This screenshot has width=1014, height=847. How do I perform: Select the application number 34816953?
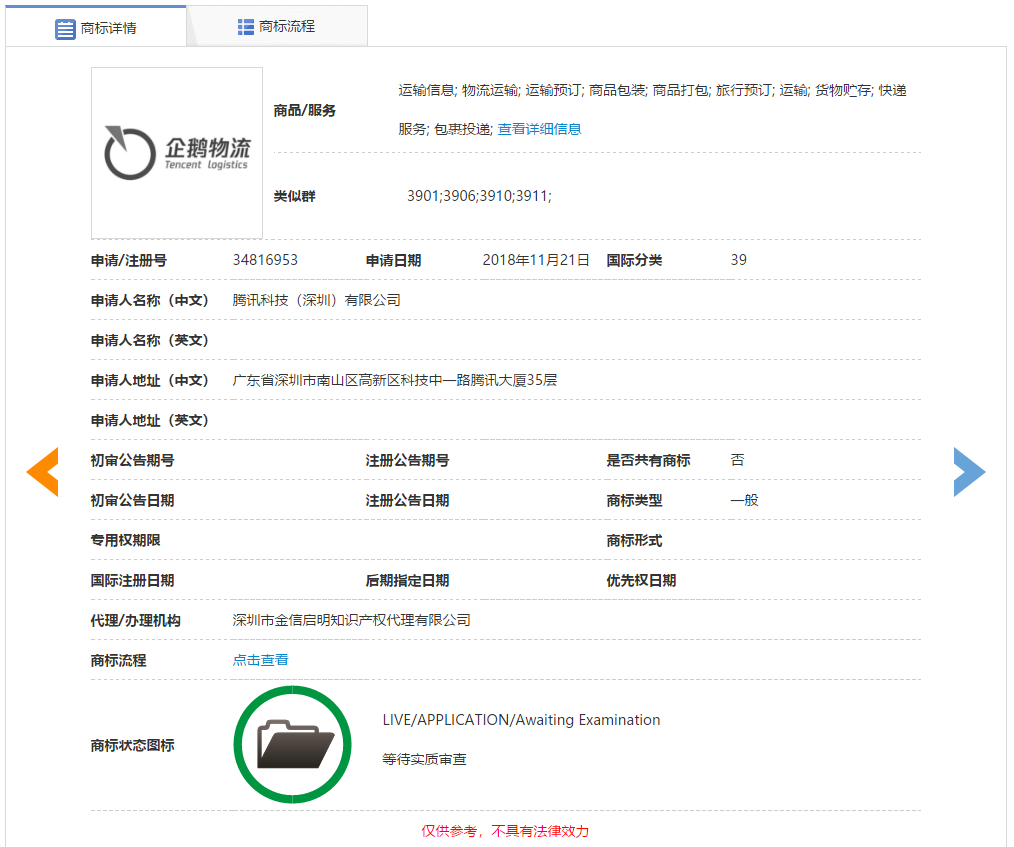pyautogui.click(x=265, y=260)
